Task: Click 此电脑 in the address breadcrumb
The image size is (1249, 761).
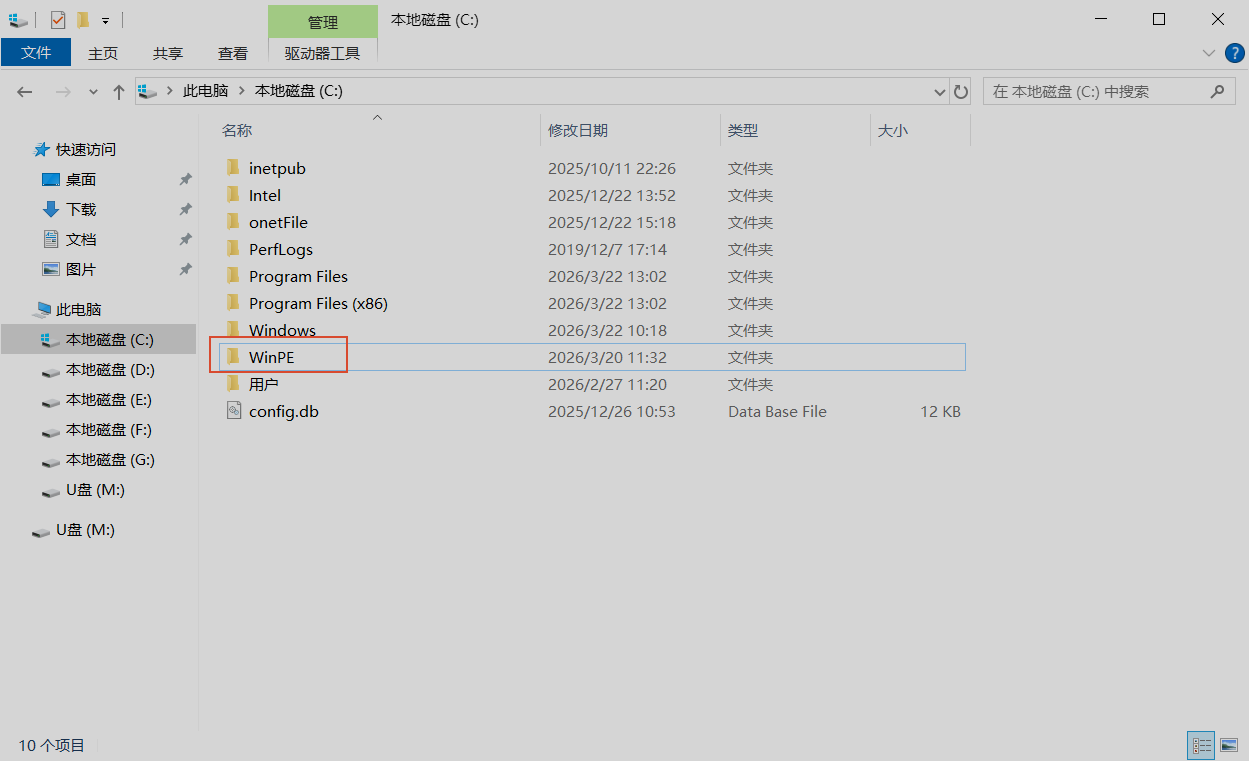Action: [x=205, y=91]
